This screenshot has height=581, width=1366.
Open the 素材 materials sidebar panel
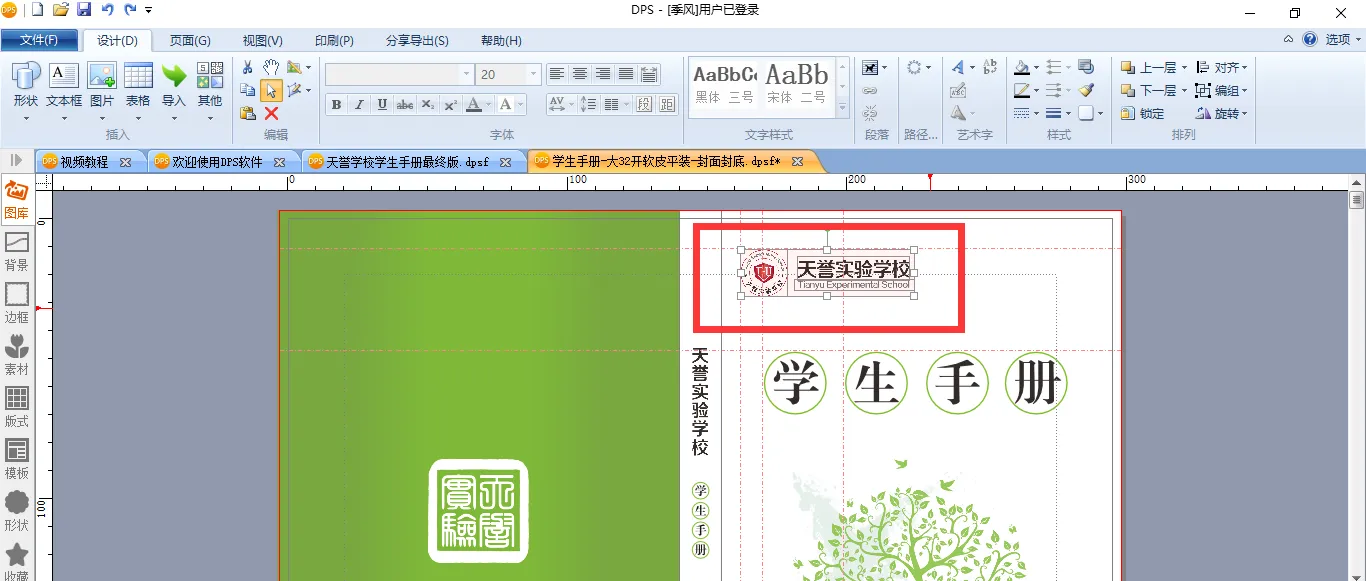(x=16, y=355)
